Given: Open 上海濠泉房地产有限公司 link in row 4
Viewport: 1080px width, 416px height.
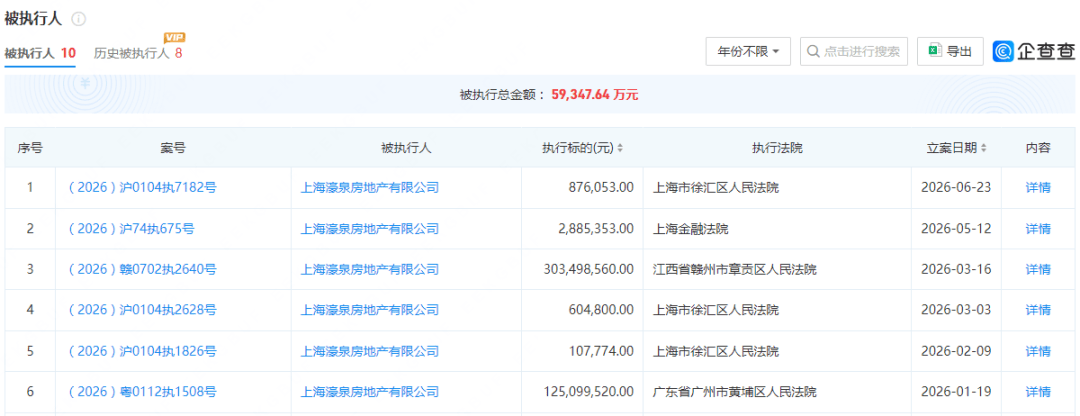Looking at the screenshot, I should point(370,310).
